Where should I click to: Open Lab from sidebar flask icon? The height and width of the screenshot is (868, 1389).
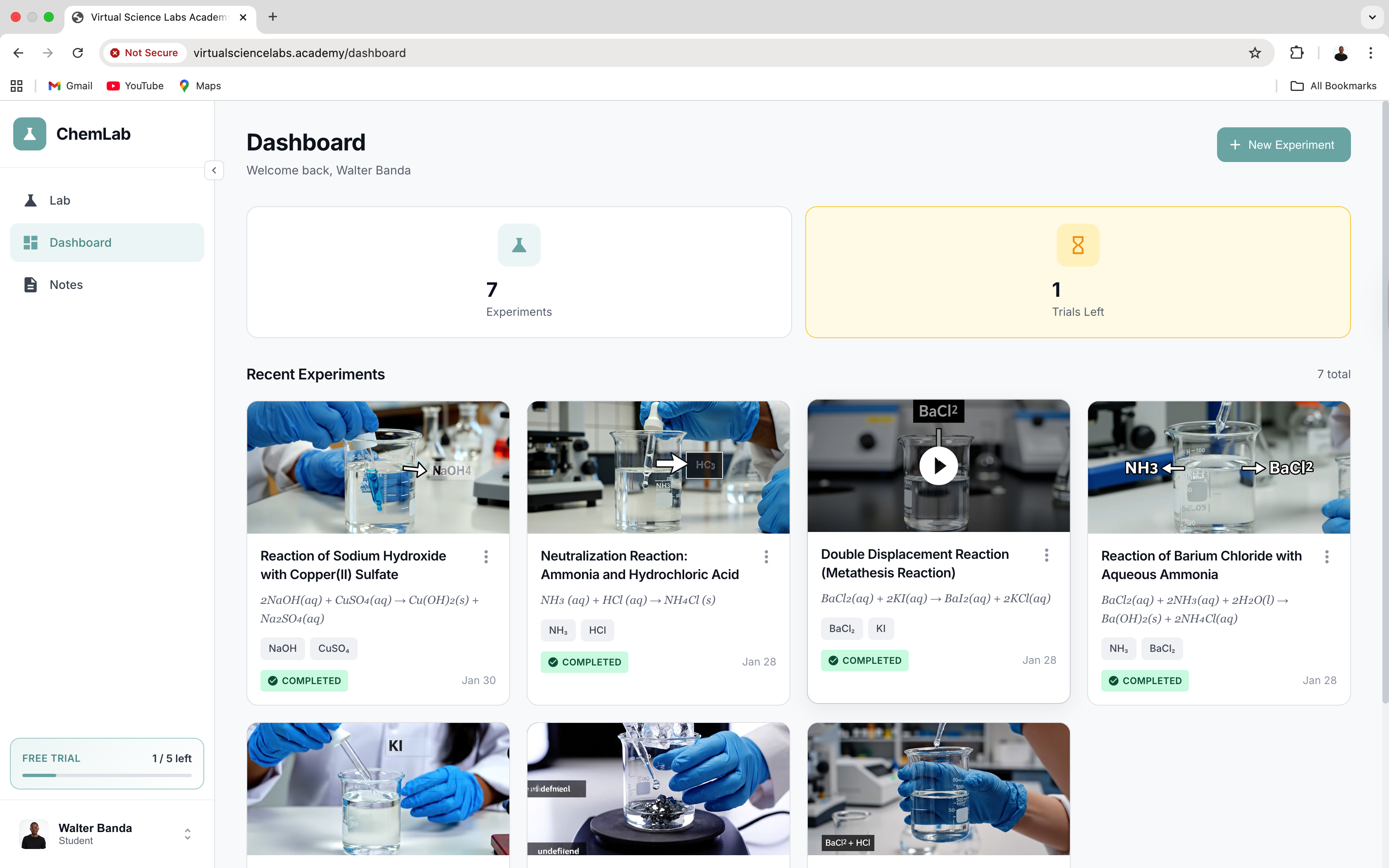click(x=31, y=200)
